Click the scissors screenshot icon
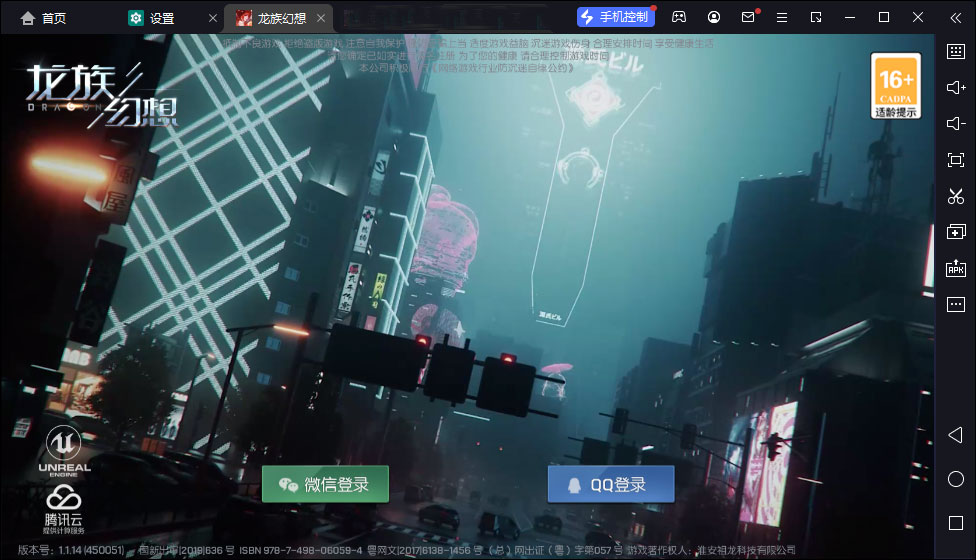The image size is (976, 560). [x=955, y=196]
